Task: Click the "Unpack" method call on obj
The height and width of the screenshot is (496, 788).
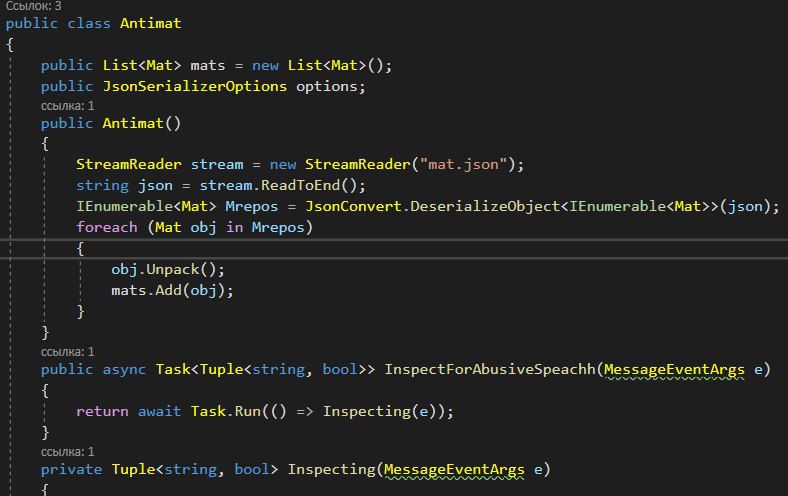Action: pos(173,269)
